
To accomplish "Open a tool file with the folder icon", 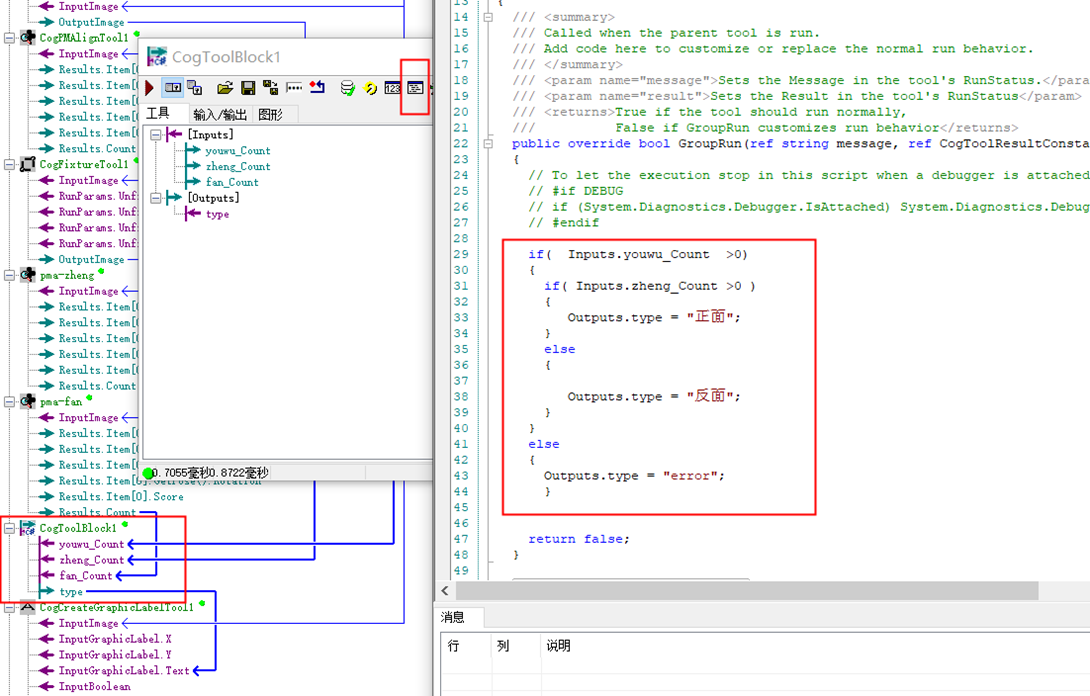I will 225,88.
